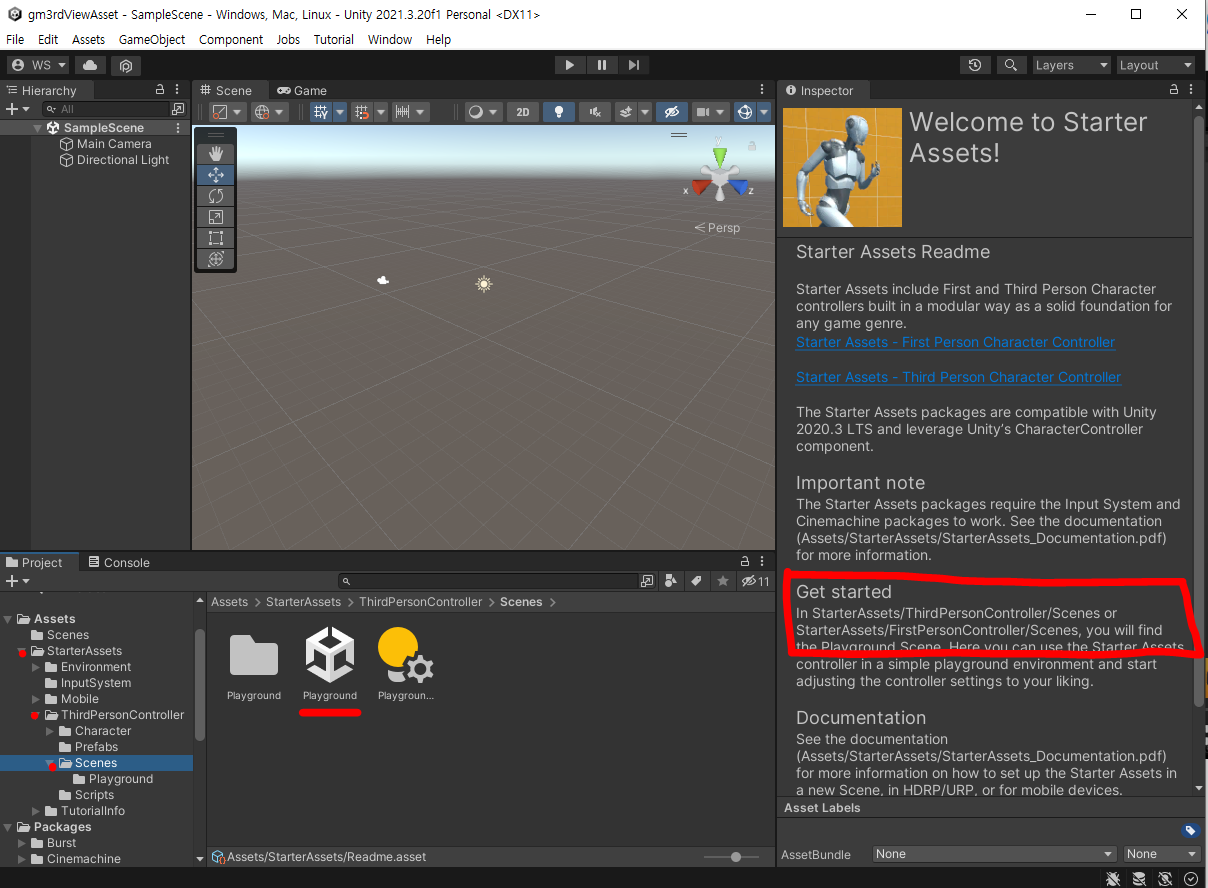Open the Gizmos dropdown arrow
This screenshot has height=888, width=1208.
762,112
